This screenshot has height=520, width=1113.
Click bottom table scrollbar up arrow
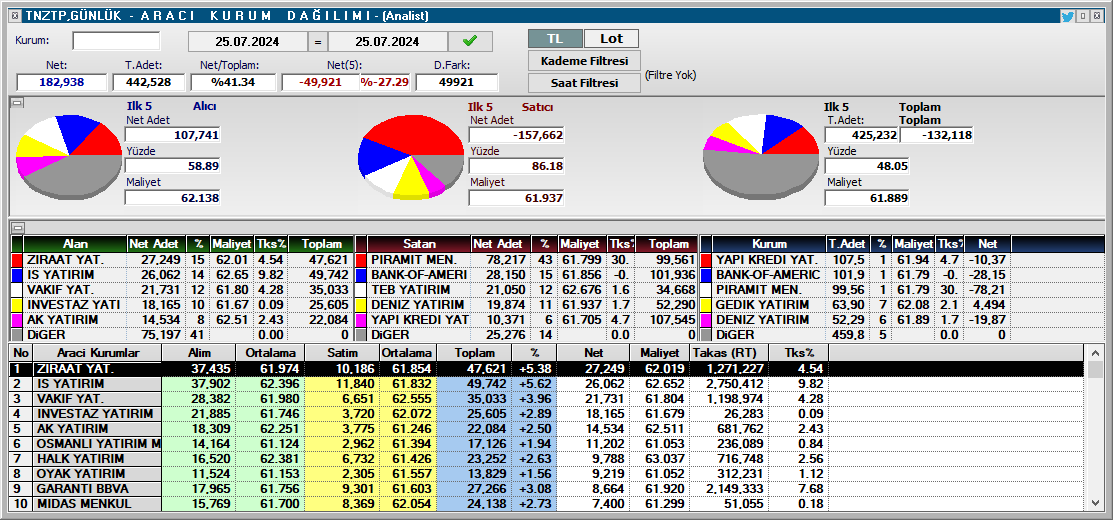click(1095, 353)
